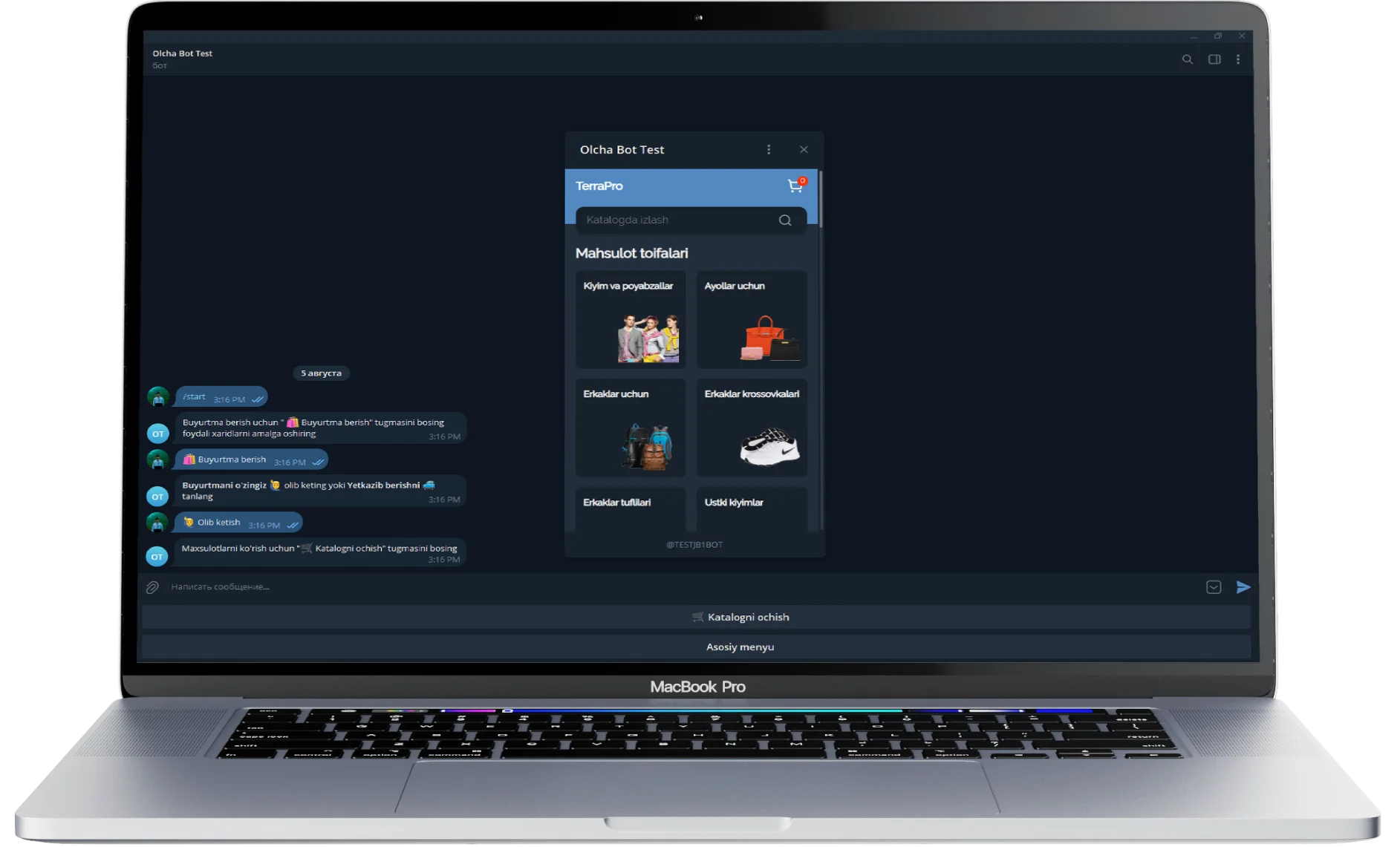Toggle the side panel icon in header
This screenshot has width=1400, height=847.
1214,59
